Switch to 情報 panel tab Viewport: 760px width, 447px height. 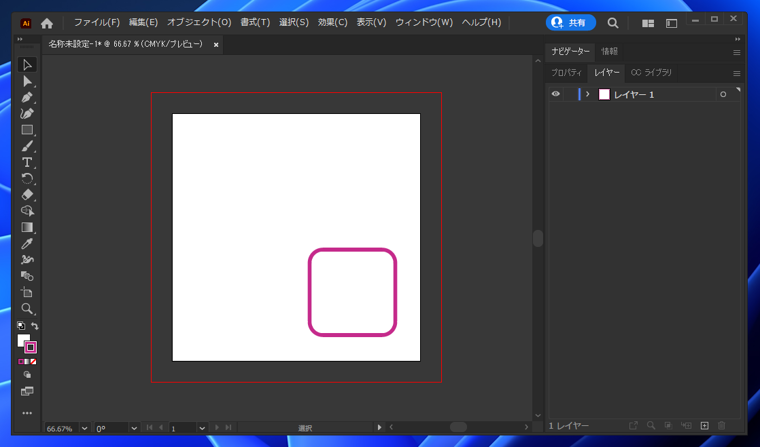[610, 51]
